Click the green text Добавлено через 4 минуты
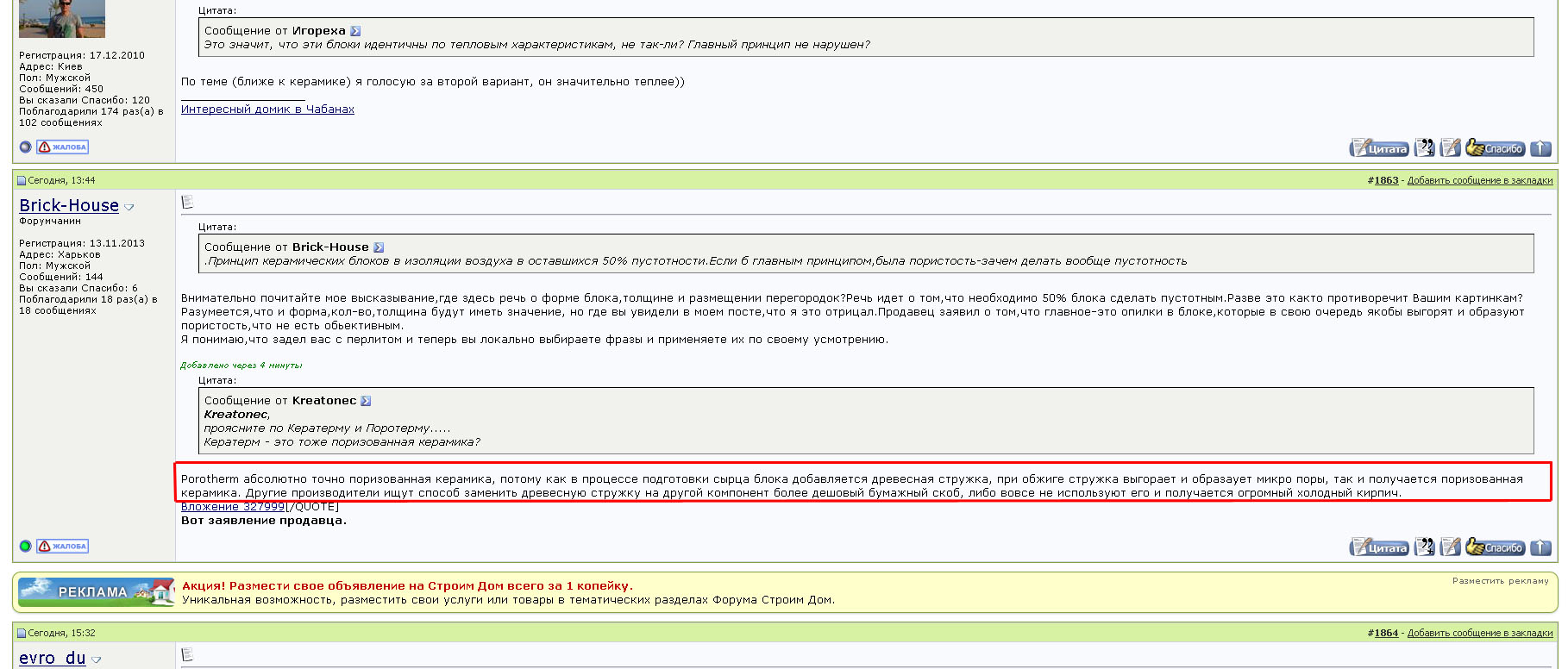Image resolution: width=1568 pixels, height=669 pixels. [241, 366]
